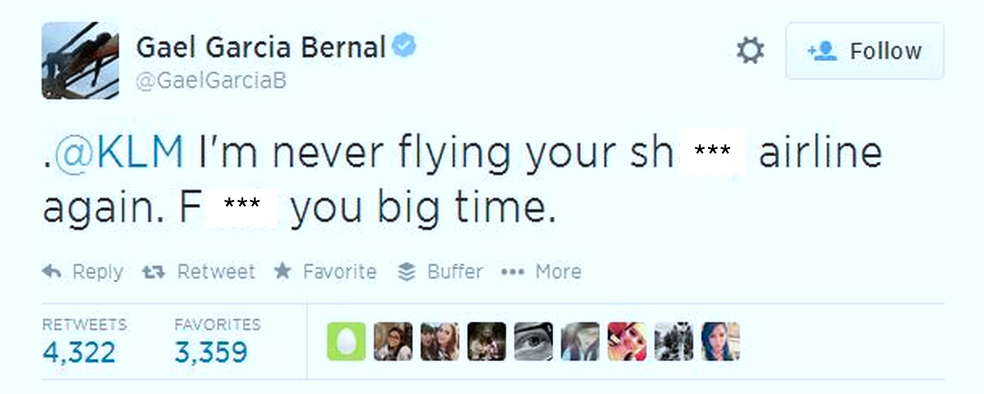
Task: Click the Reply arrow icon
Action: (51, 272)
